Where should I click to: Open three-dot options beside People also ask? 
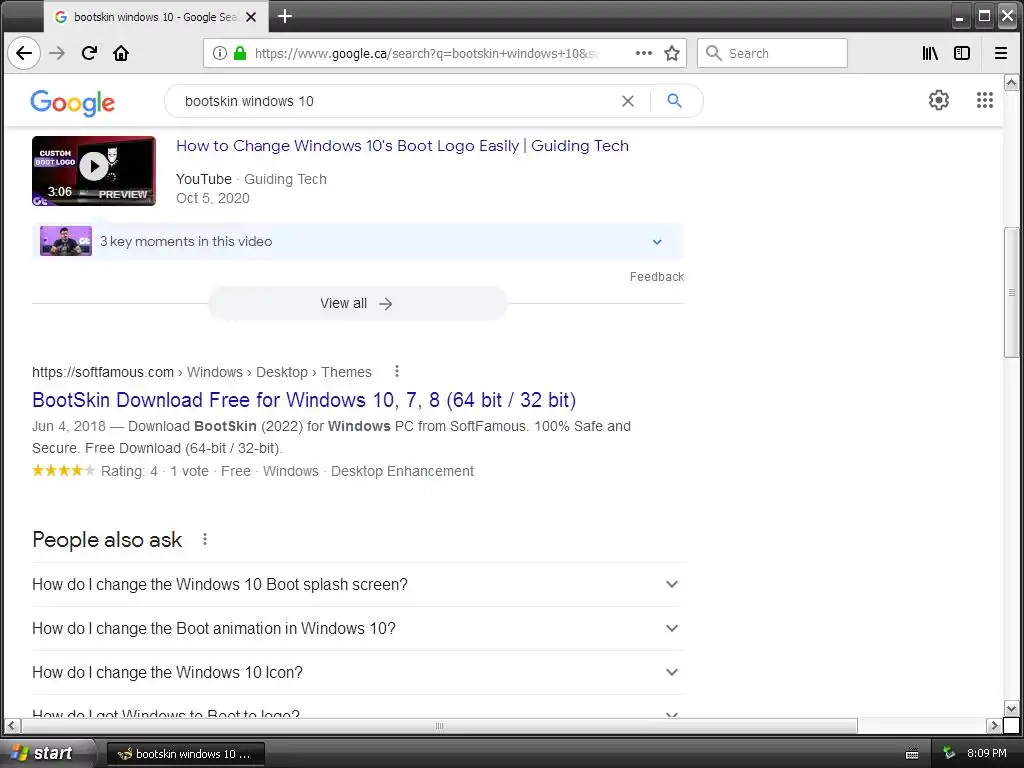click(x=205, y=539)
